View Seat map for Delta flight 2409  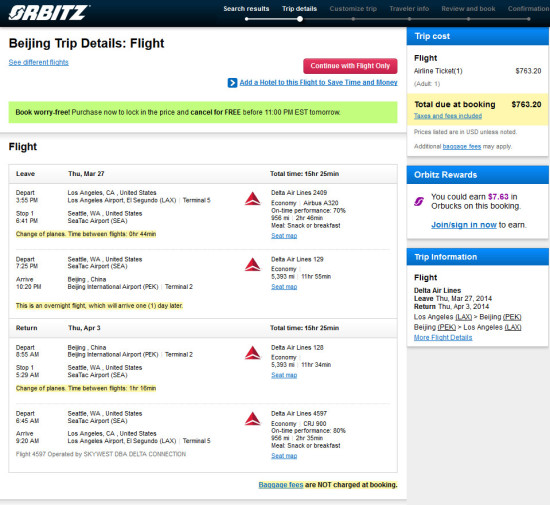pos(284,236)
